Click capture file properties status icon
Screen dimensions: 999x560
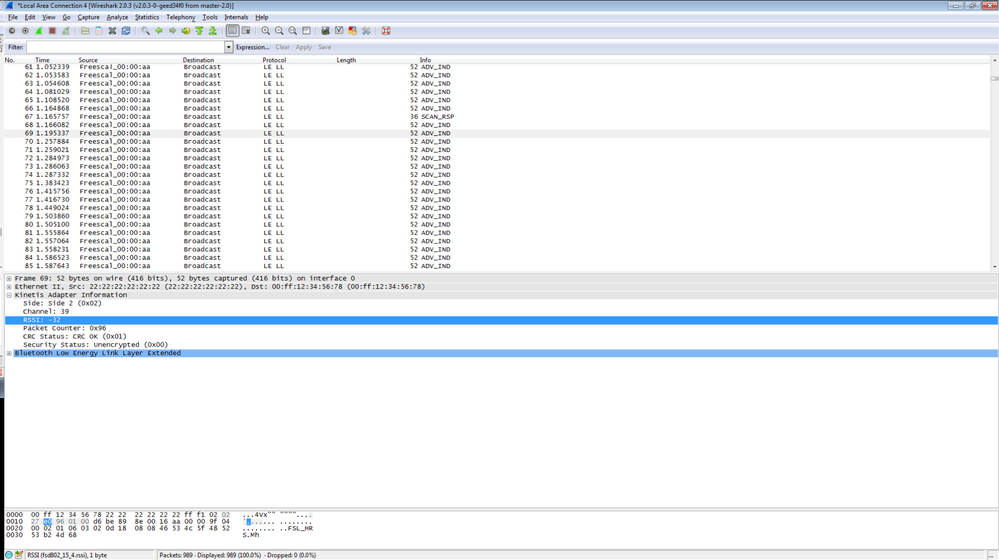click(19, 555)
